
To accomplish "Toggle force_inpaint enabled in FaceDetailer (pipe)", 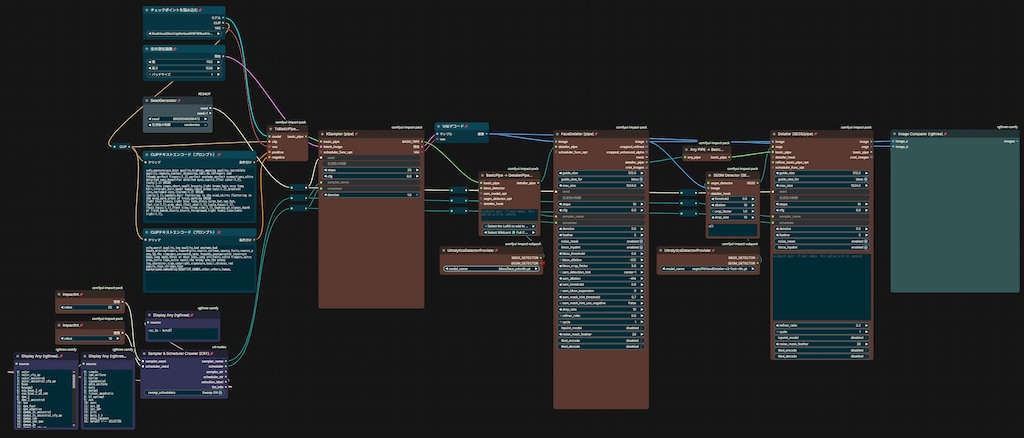I will point(601,247).
